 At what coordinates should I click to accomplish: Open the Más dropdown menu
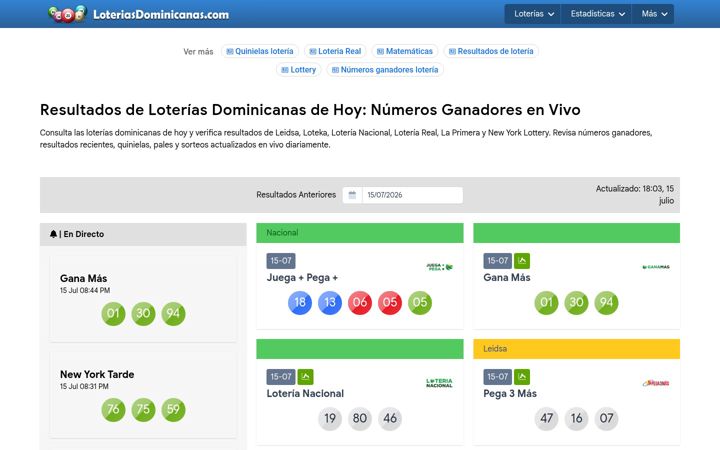653,14
